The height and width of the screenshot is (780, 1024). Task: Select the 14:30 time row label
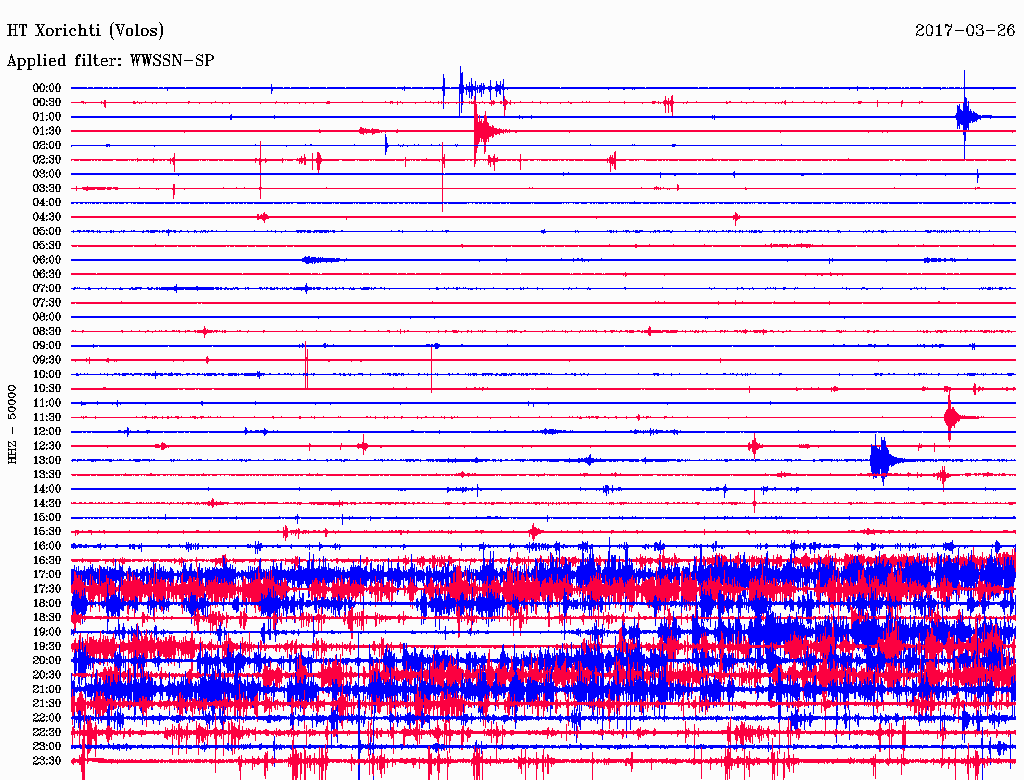(x=47, y=503)
